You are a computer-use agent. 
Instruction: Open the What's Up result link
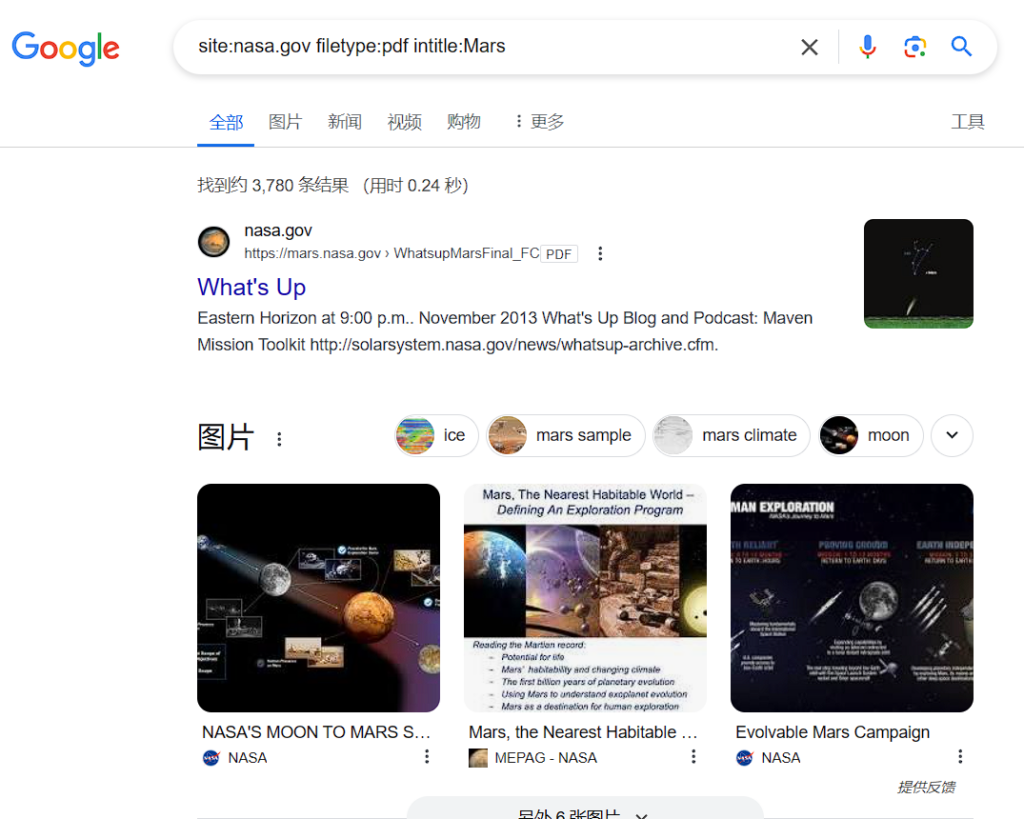tap(251, 287)
